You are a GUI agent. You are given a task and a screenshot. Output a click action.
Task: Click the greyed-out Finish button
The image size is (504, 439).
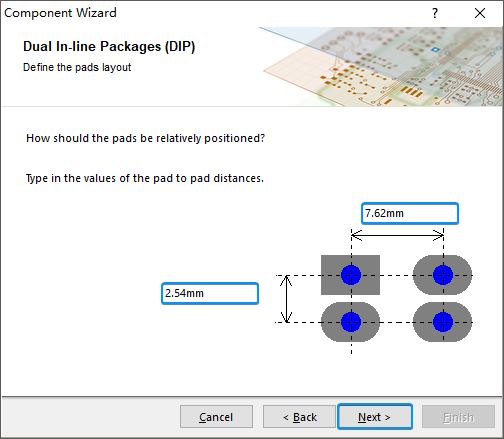458,417
